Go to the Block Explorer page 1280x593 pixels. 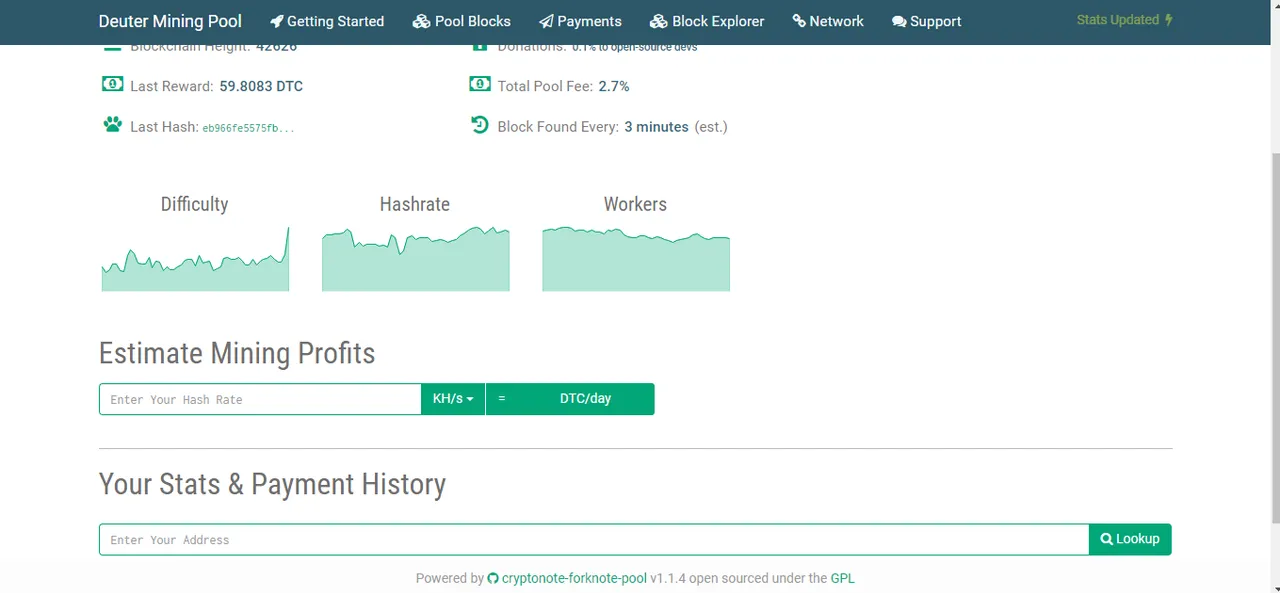pyautogui.click(x=707, y=21)
